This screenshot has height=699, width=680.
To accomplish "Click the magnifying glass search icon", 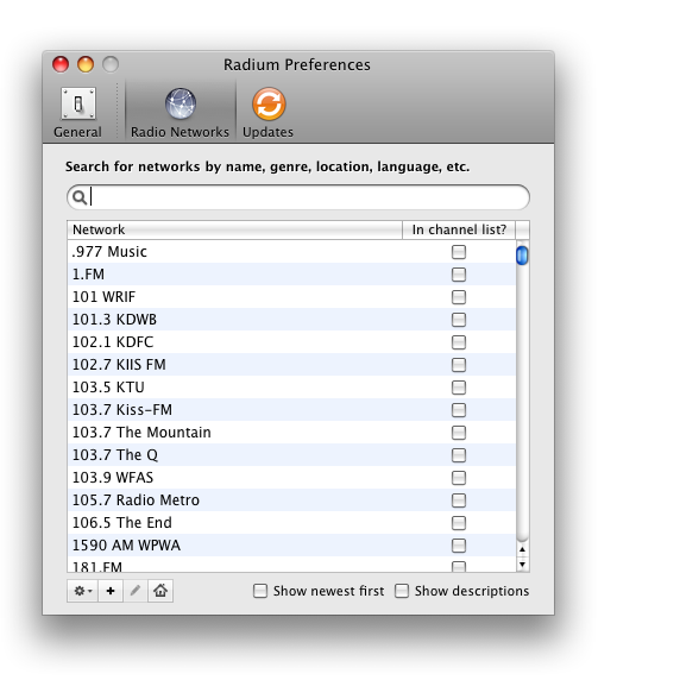I will (79, 197).
